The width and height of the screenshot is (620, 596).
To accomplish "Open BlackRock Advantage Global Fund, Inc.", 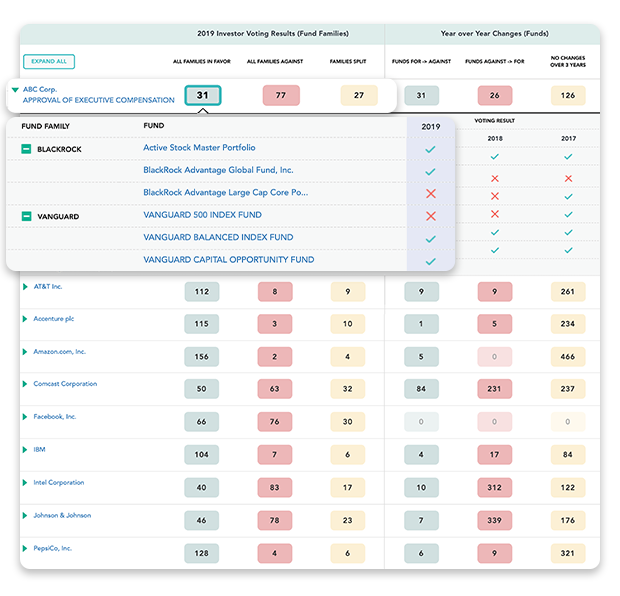I will click(218, 170).
